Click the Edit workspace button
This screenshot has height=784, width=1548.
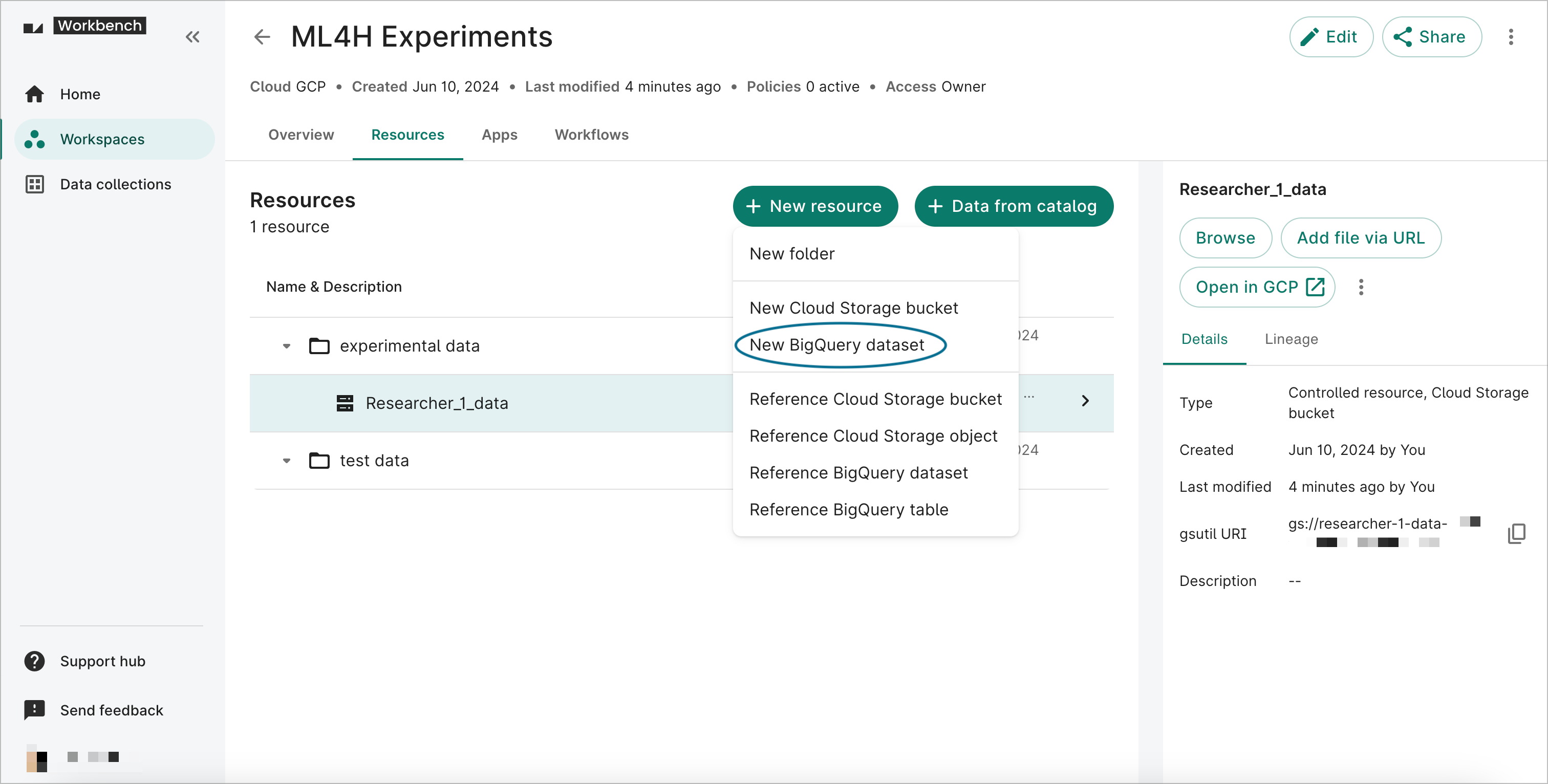(1331, 37)
